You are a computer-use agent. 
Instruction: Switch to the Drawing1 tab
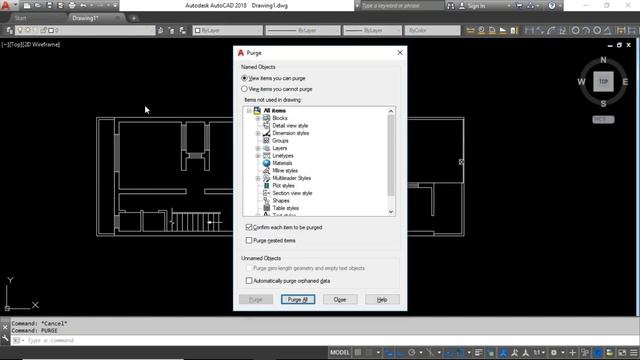click(85, 18)
